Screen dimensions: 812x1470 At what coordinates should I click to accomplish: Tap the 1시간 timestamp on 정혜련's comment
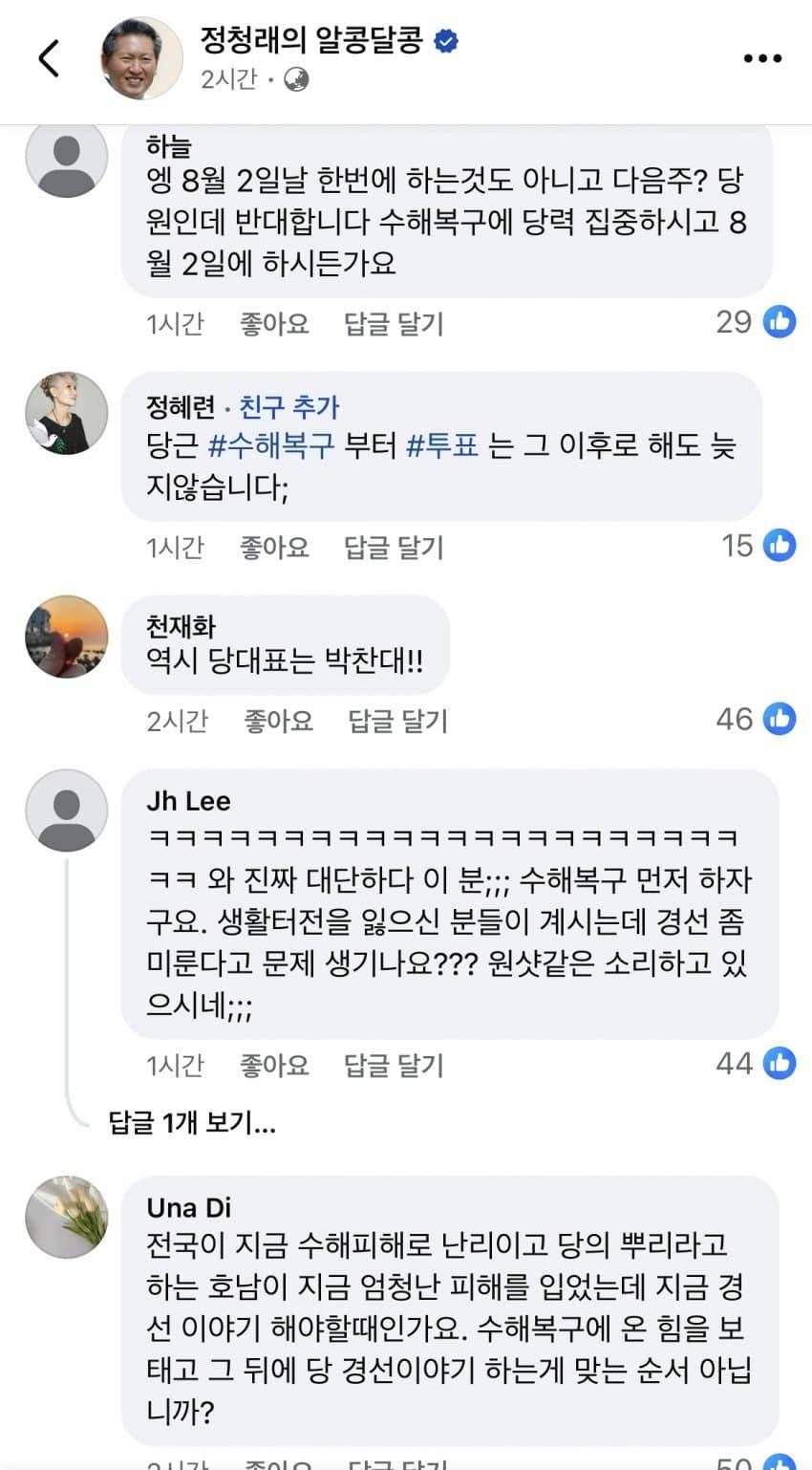tap(177, 545)
